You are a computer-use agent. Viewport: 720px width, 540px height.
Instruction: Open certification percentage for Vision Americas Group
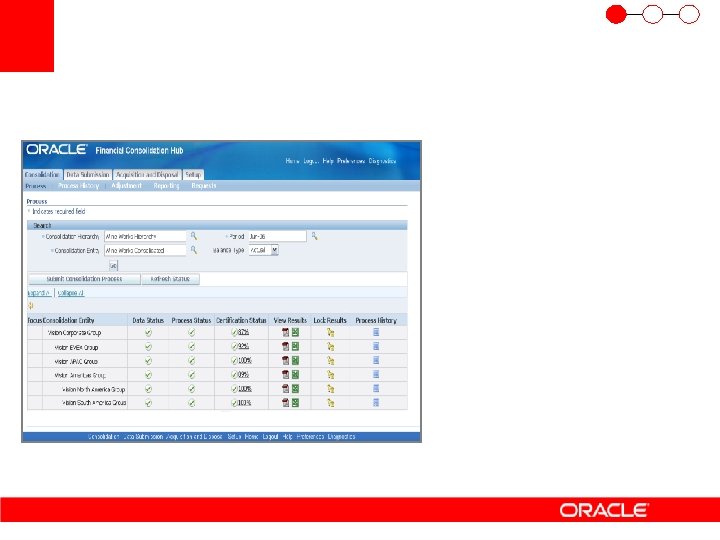243,375
